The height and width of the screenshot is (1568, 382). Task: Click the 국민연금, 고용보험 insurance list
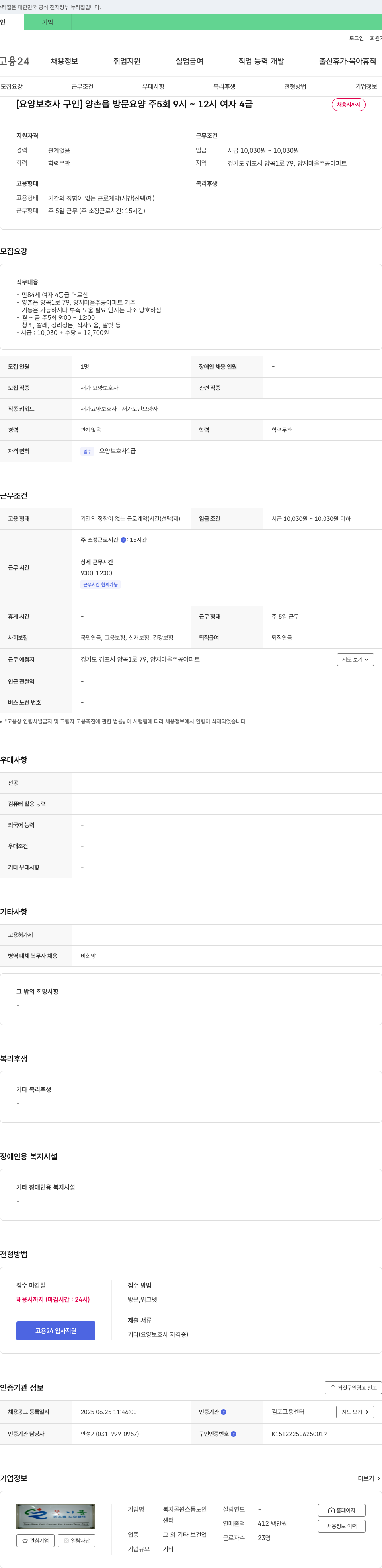(x=127, y=638)
